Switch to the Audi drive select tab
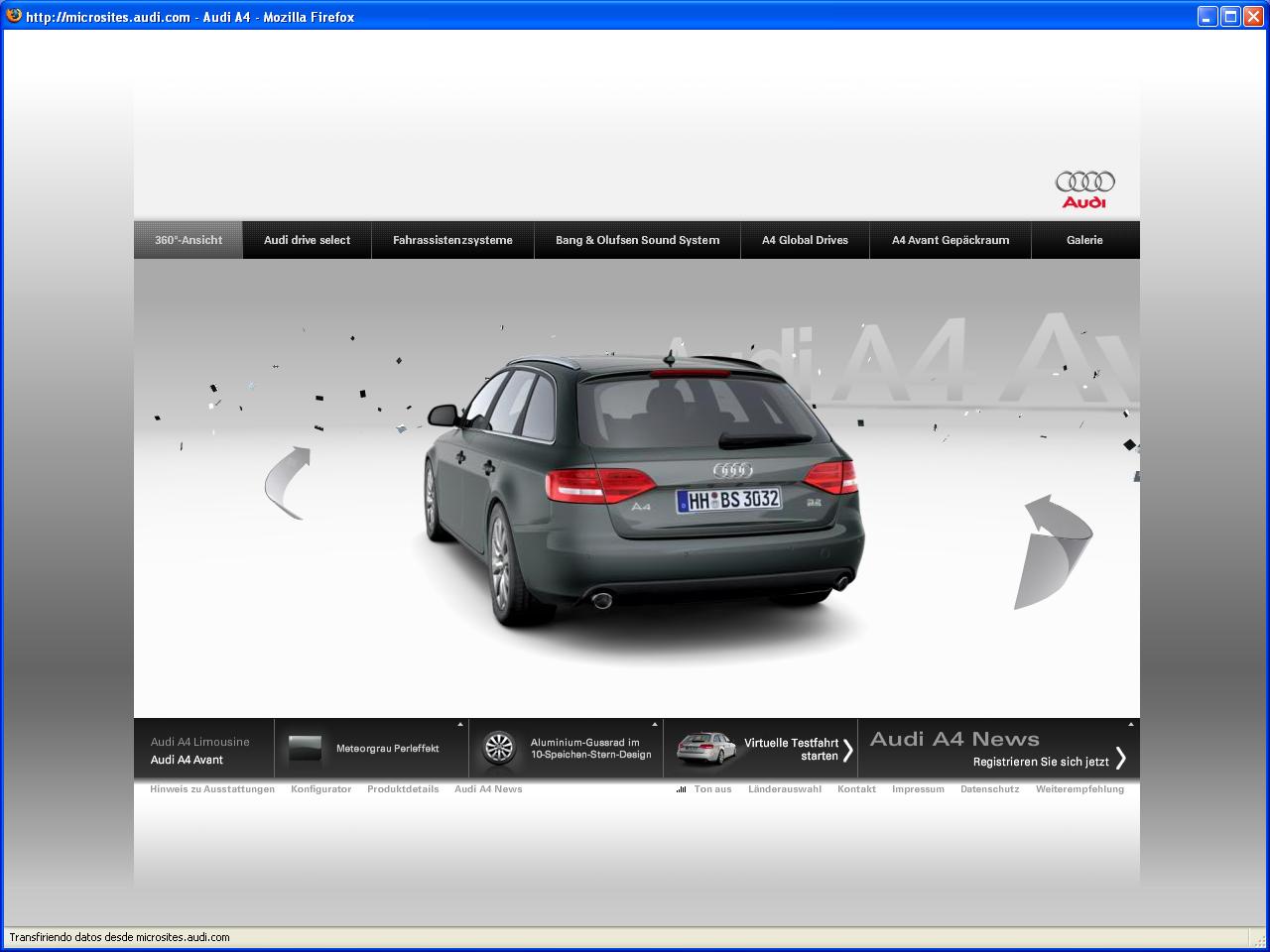 point(308,240)
